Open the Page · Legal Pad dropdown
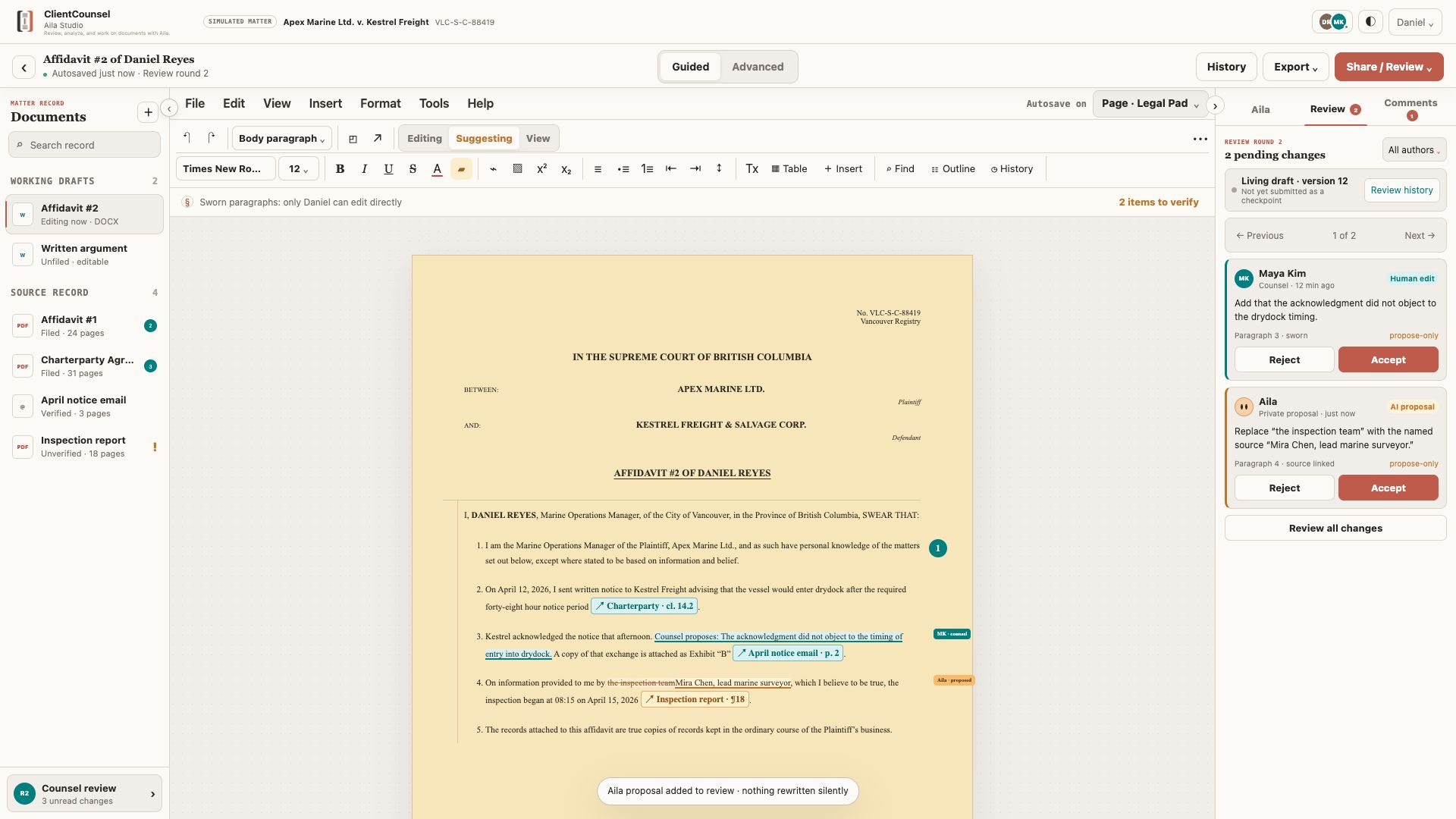The width and height of the screenshot is (1456, 819). click(x=1150, y=103)
